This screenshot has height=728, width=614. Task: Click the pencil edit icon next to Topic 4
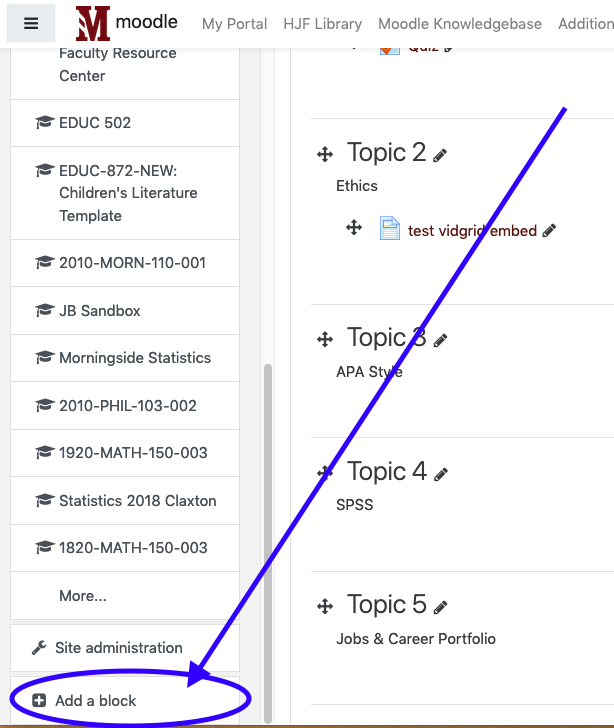pyautogui.click(x=440, y=474)
